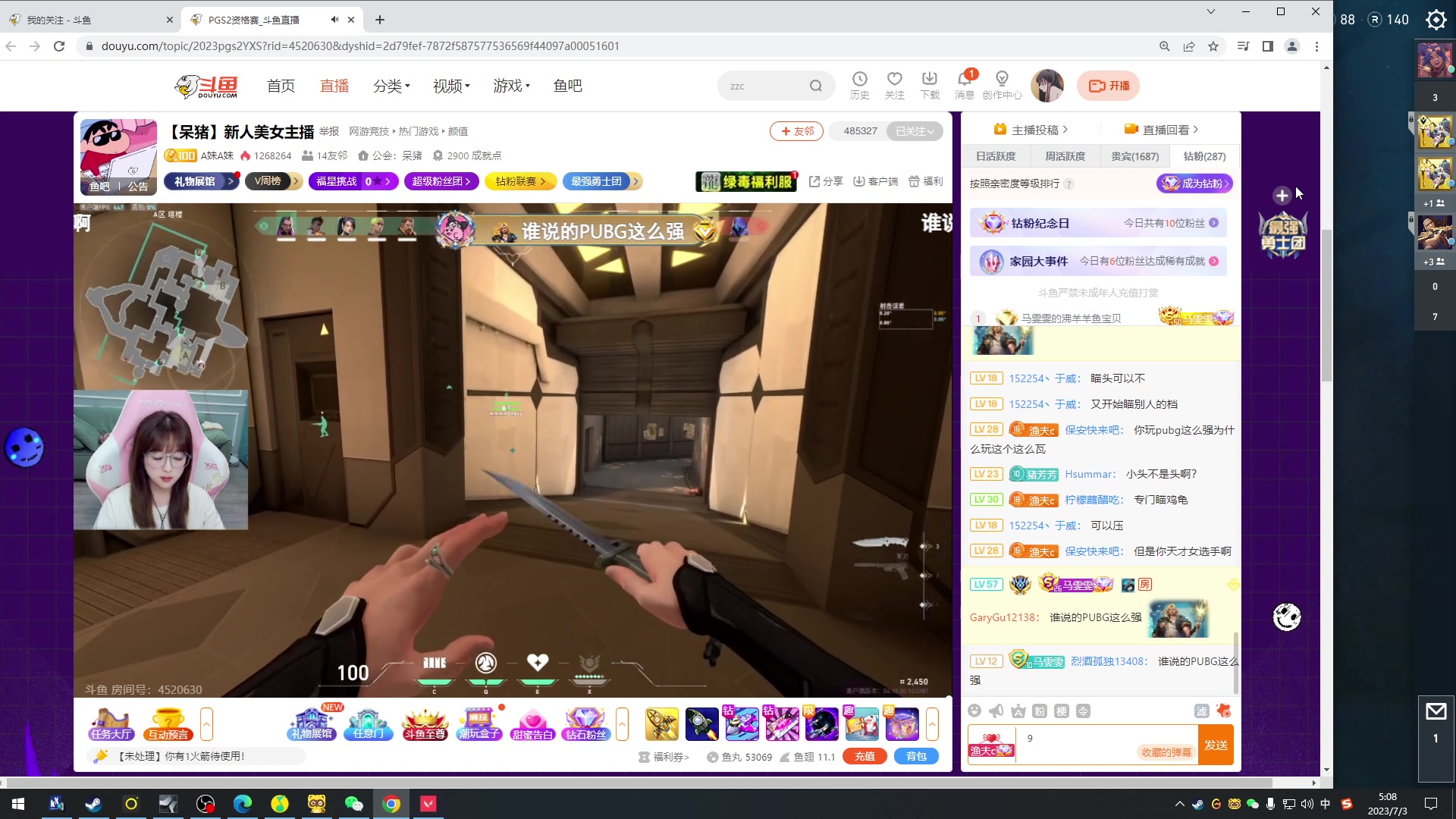Open the 背包 backpack button
The width and height of the screenshot is (1456, 819).
(916, 756)
